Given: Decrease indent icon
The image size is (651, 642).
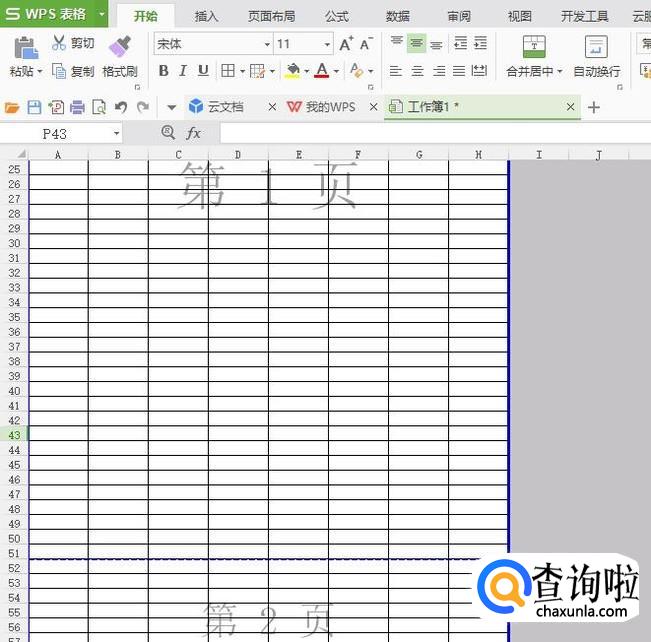Looking at the screenshot, I should 460,43.
